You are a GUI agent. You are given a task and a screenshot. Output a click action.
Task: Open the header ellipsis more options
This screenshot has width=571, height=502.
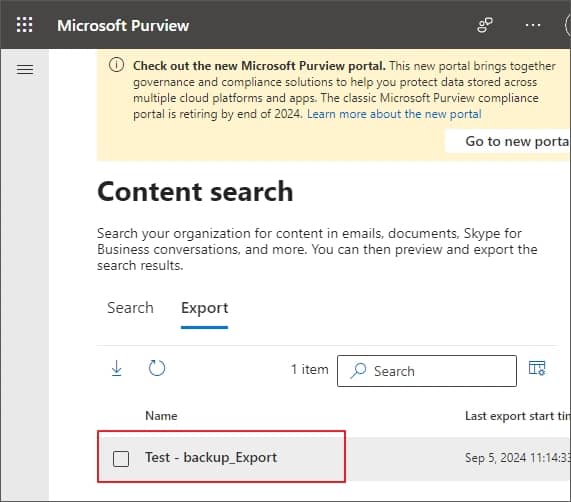[x=532, y=25]
